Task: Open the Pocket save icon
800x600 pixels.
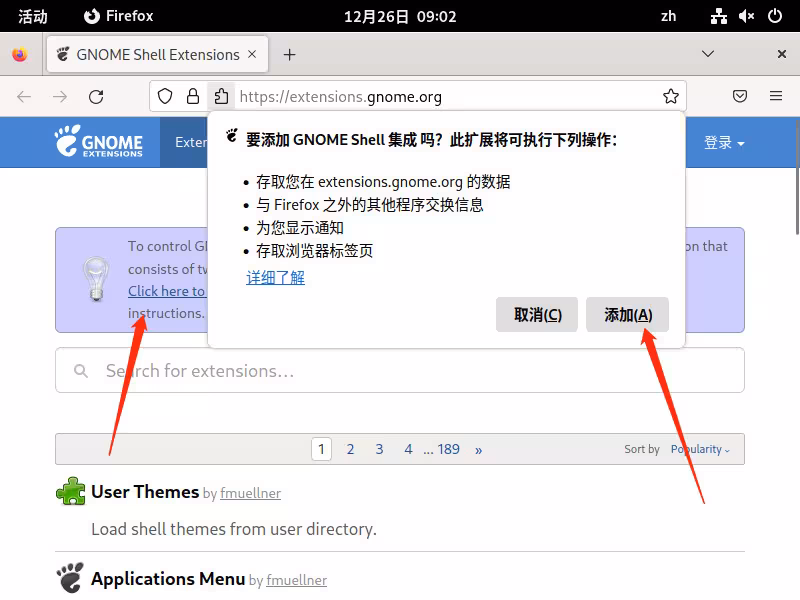Action: click(x=740, y=96)
